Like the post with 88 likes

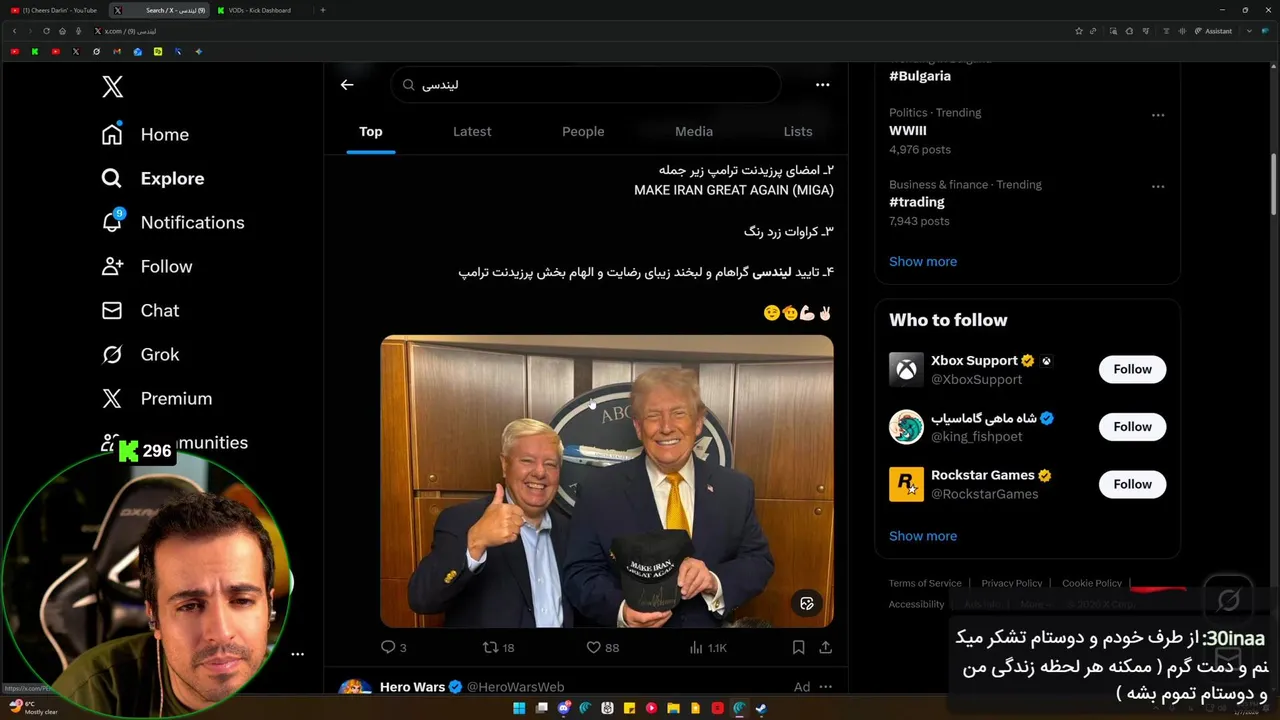point(602,647)
